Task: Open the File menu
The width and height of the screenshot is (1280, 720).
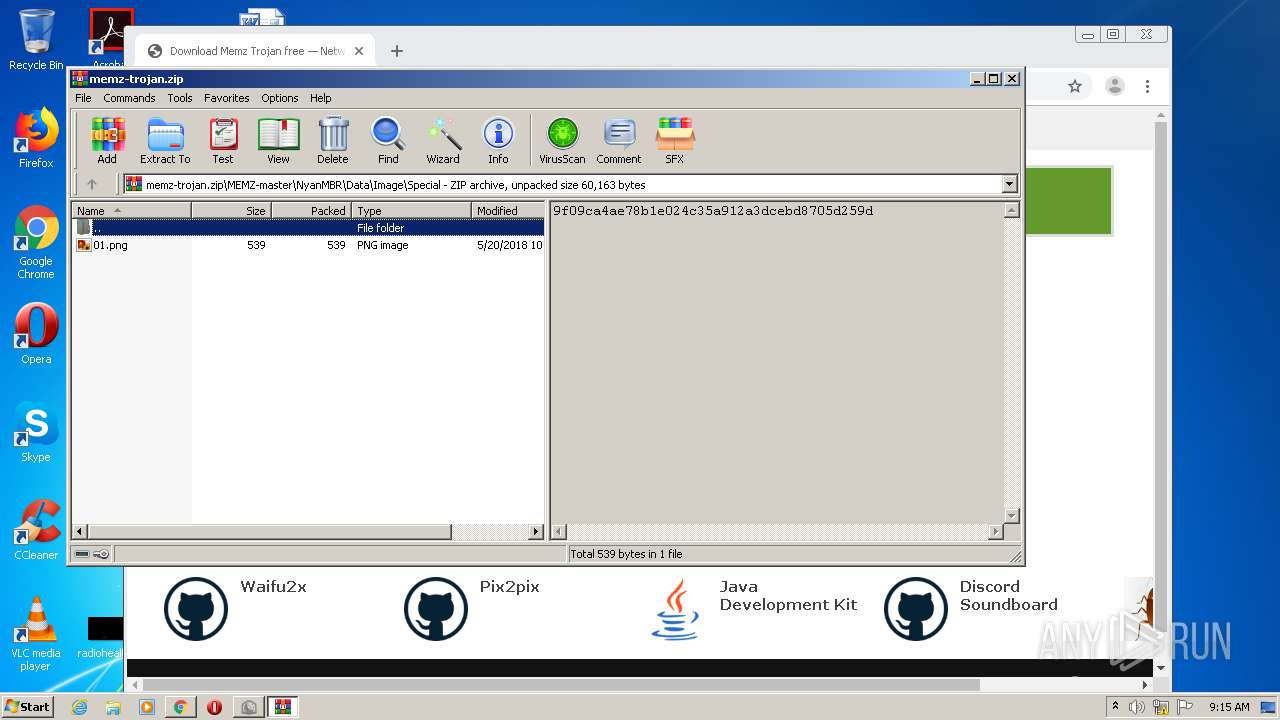Action: click(83, 98)
